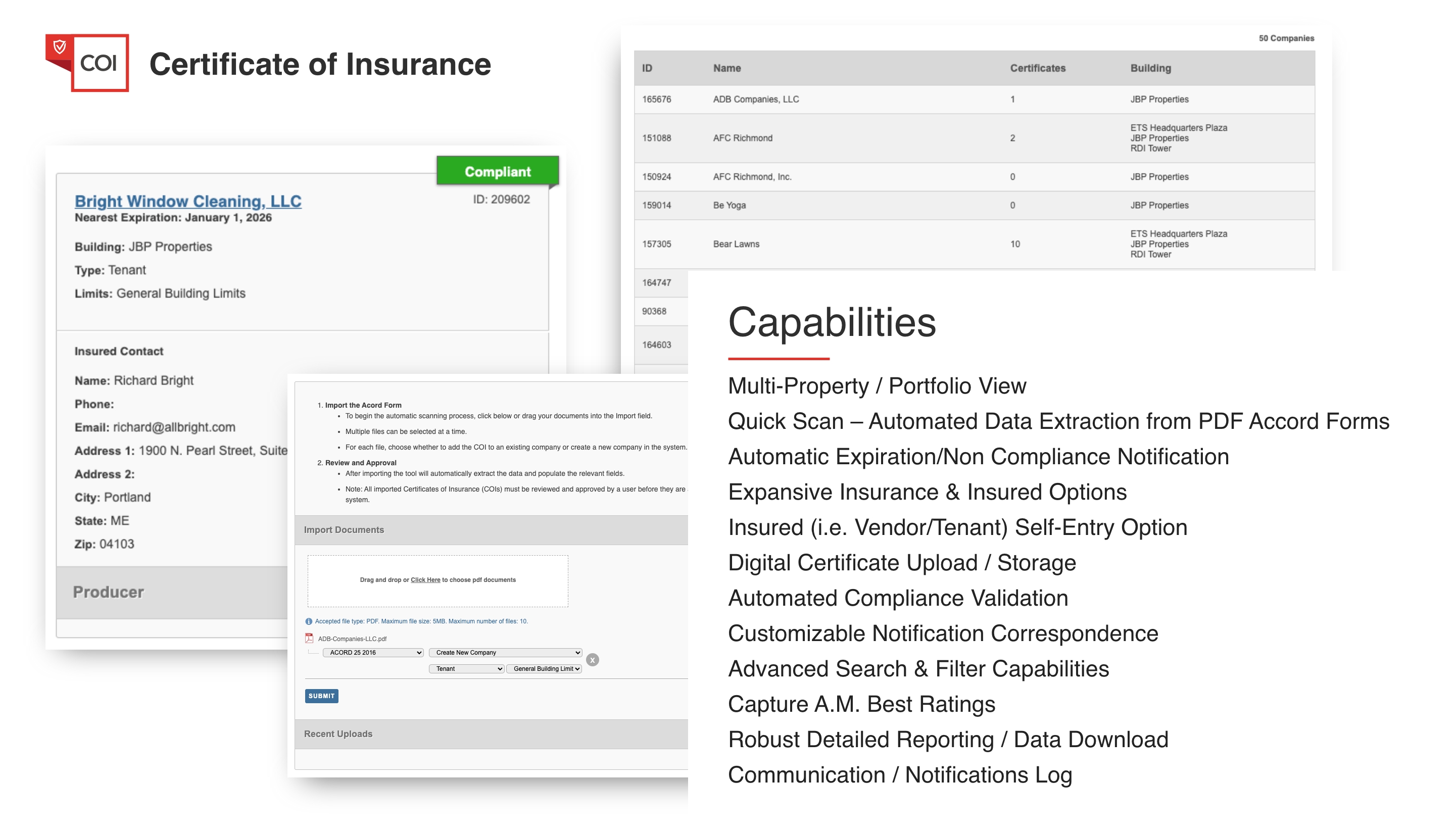1456x831 pixels.
Task: Click 'Nearest Expiration: January 1, 2026'
Action: point(173,217)
